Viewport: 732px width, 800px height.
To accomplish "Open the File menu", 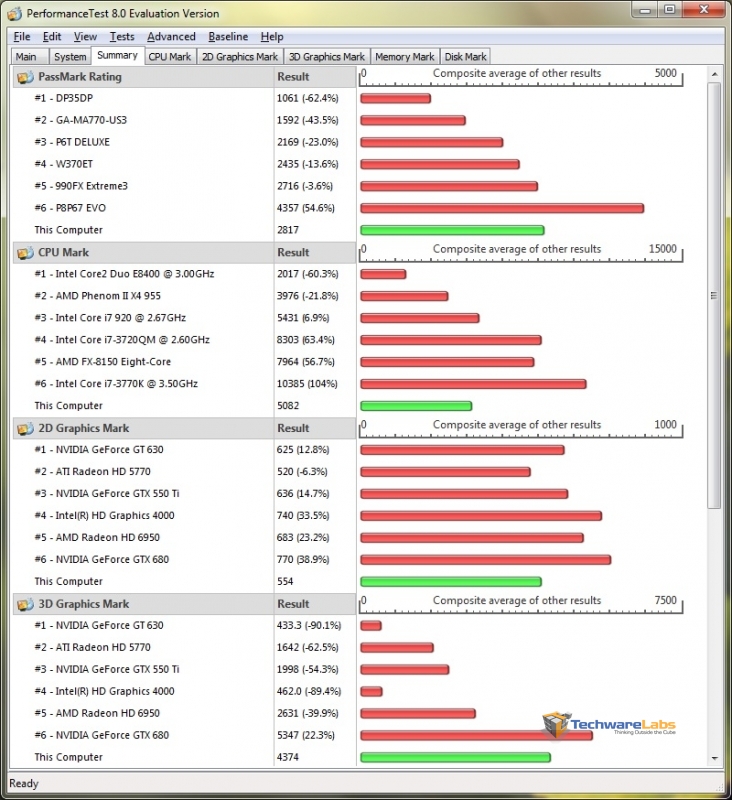I will [21, 37].
